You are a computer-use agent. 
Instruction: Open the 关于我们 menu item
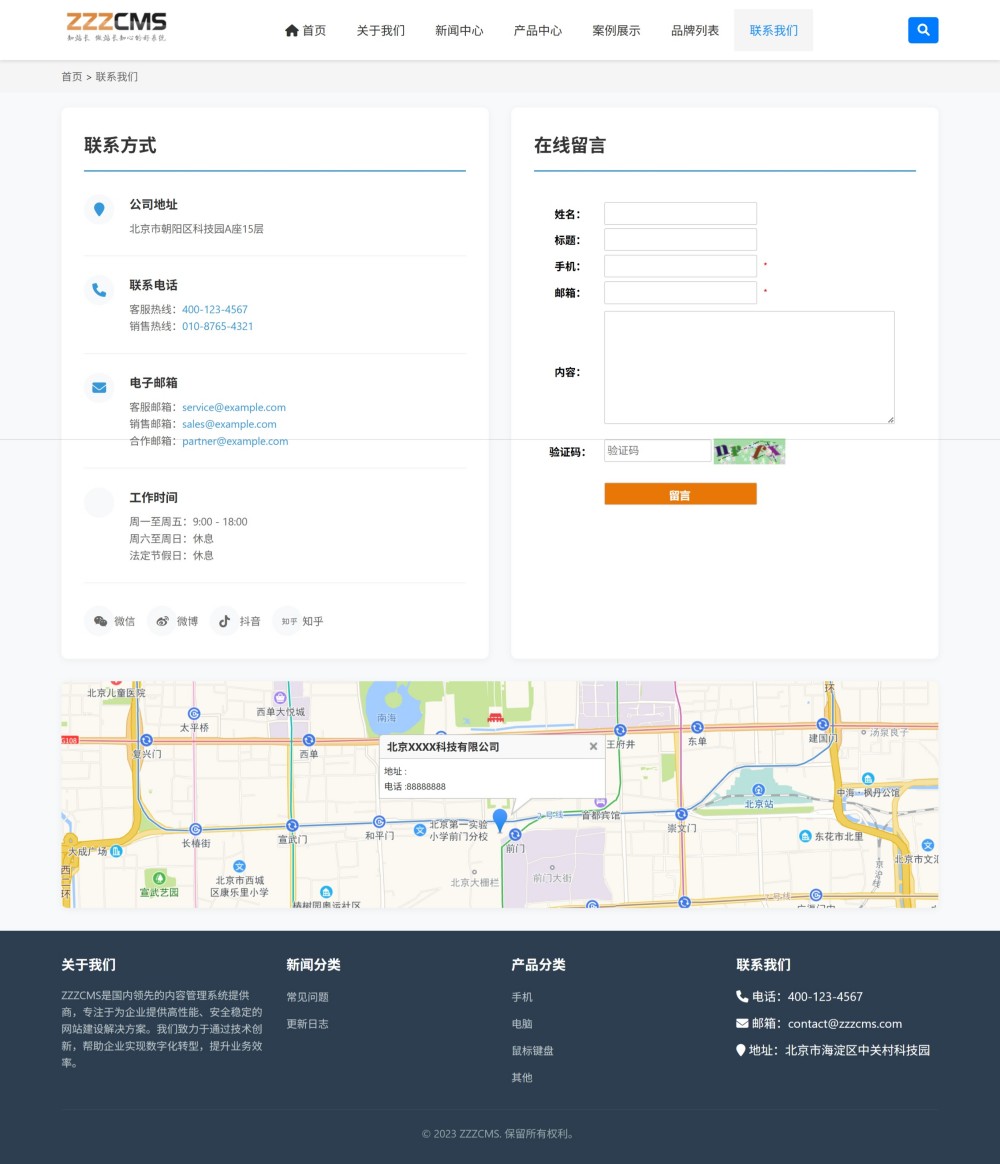381,30
